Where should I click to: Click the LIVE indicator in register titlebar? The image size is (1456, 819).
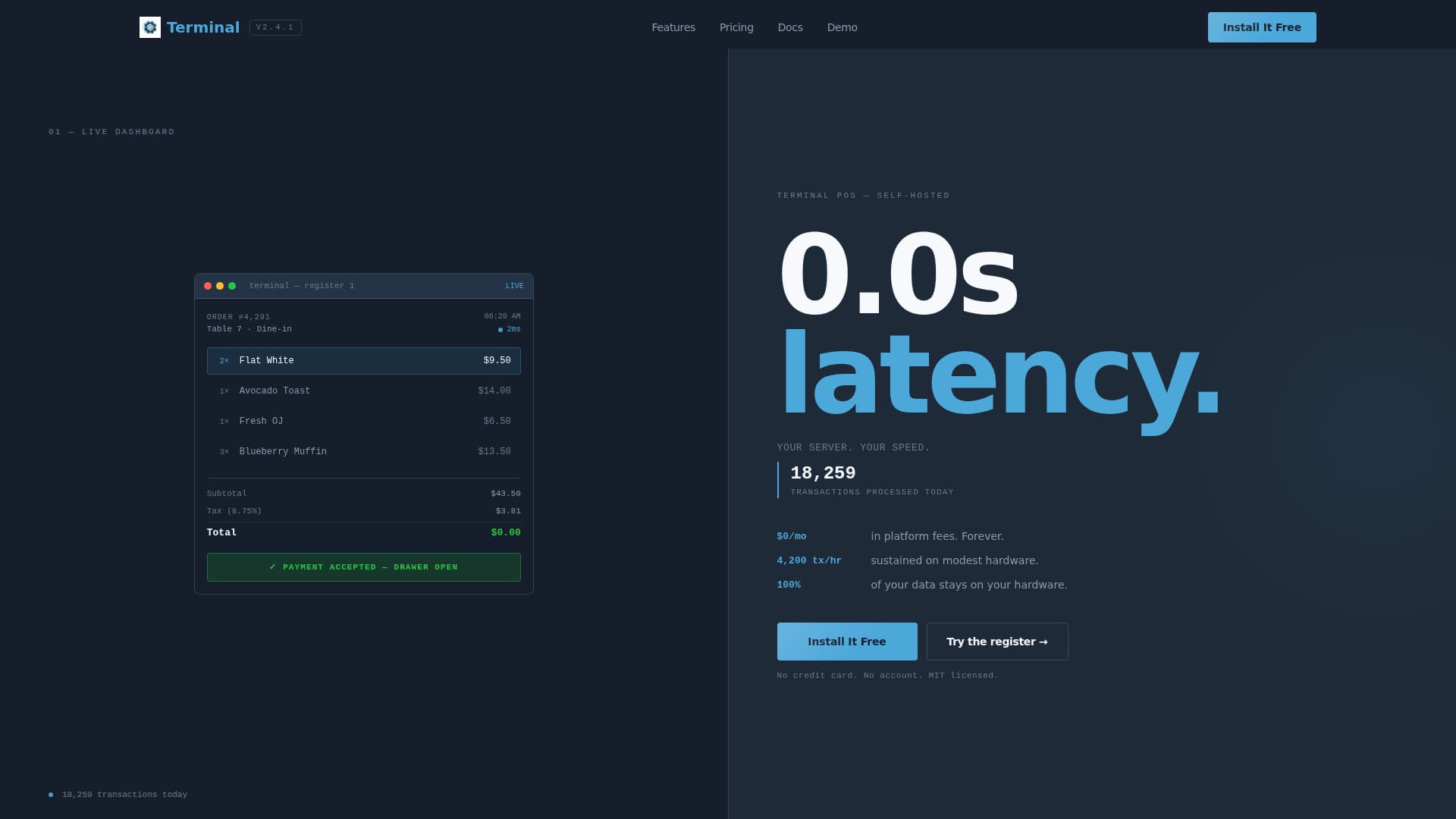click(x=514, y=286)
